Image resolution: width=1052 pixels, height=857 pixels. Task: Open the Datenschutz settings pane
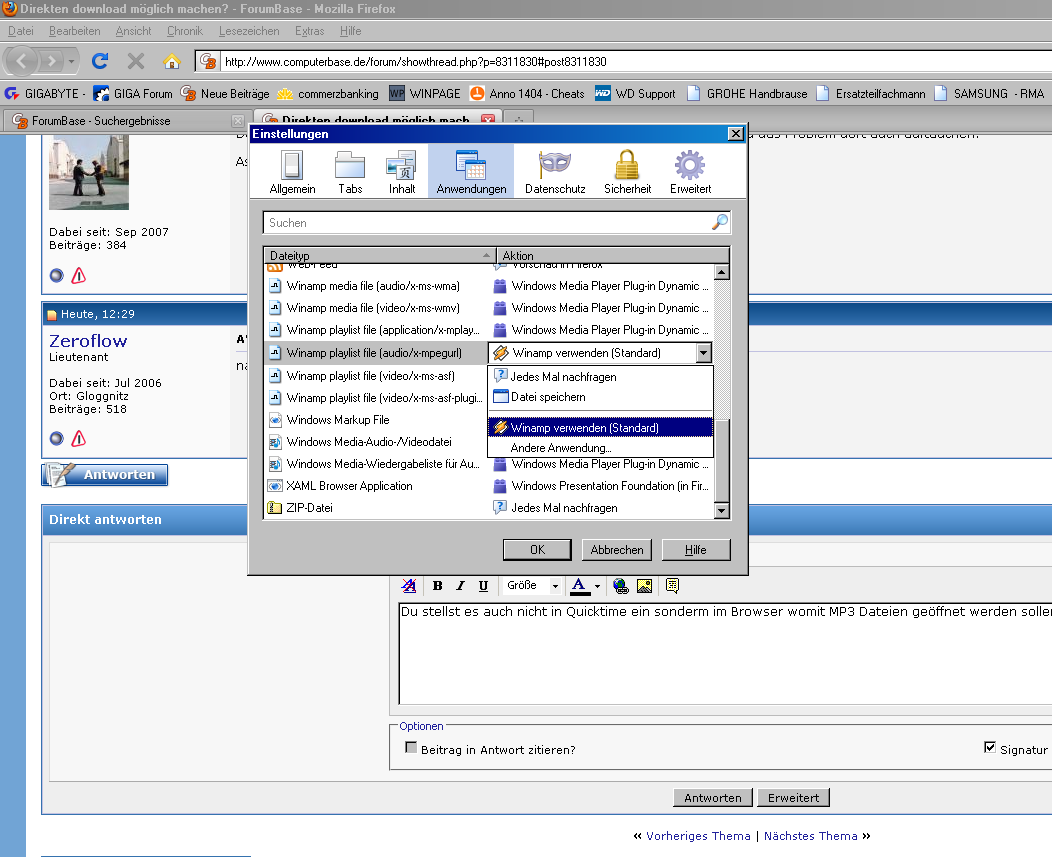click(x=555, y=172)
